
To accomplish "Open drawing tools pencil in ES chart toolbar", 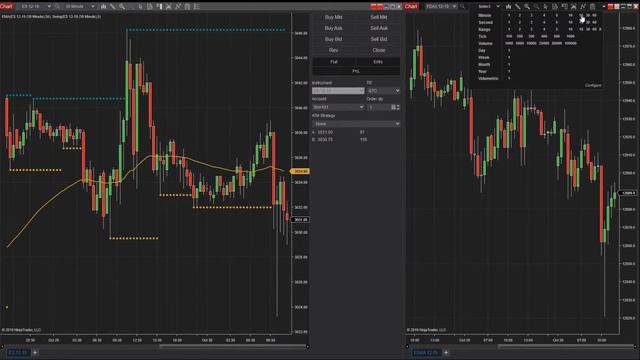I will 113,7.
